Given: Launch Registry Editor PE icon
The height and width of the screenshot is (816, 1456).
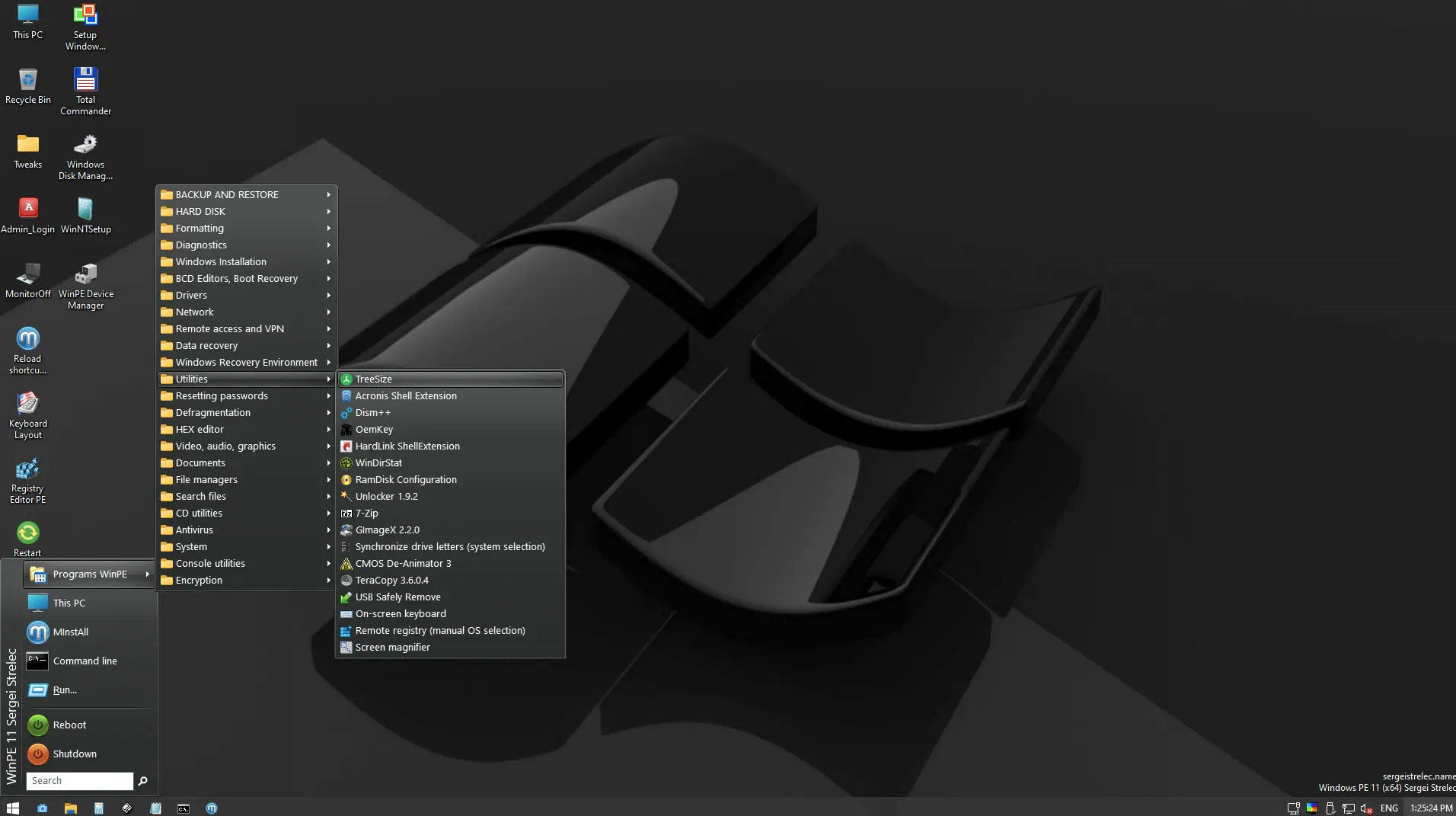Looking at the screenshot, I should (27, 480).
